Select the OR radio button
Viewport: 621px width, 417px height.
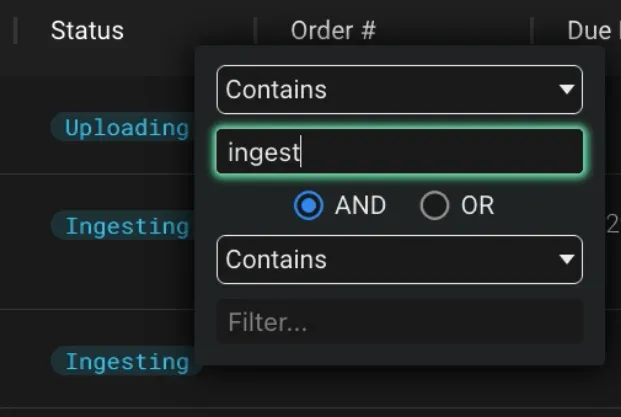point(434,206)
